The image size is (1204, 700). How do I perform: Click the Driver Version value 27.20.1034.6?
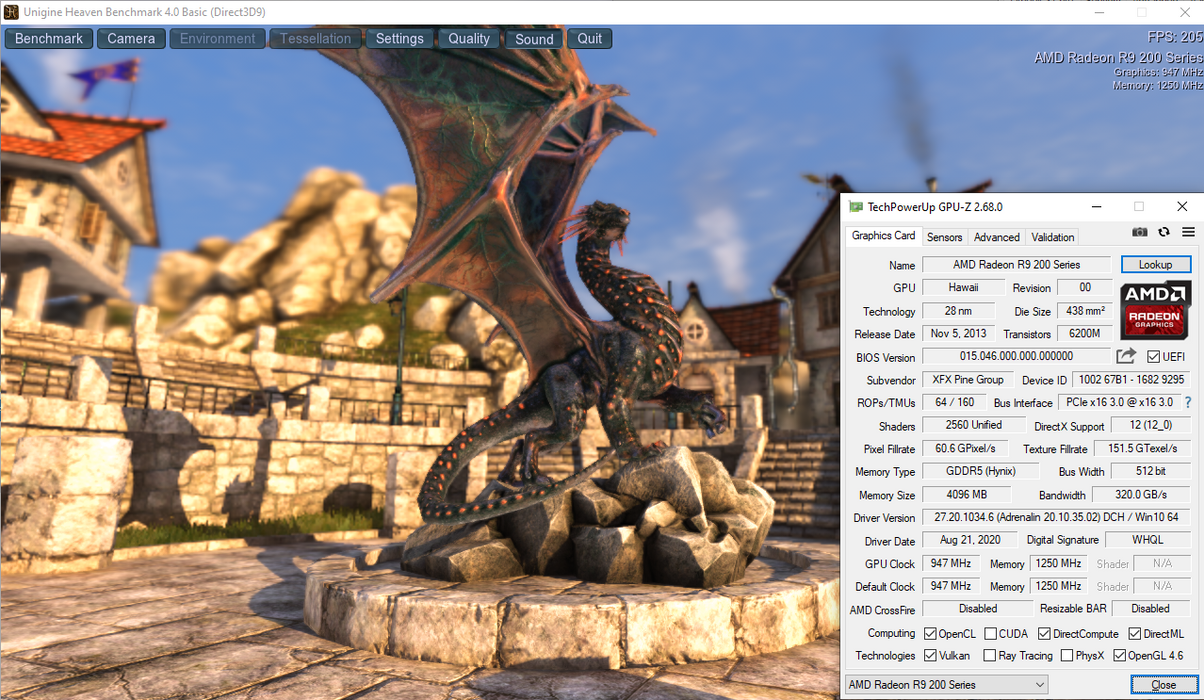tap(1056, 518)
